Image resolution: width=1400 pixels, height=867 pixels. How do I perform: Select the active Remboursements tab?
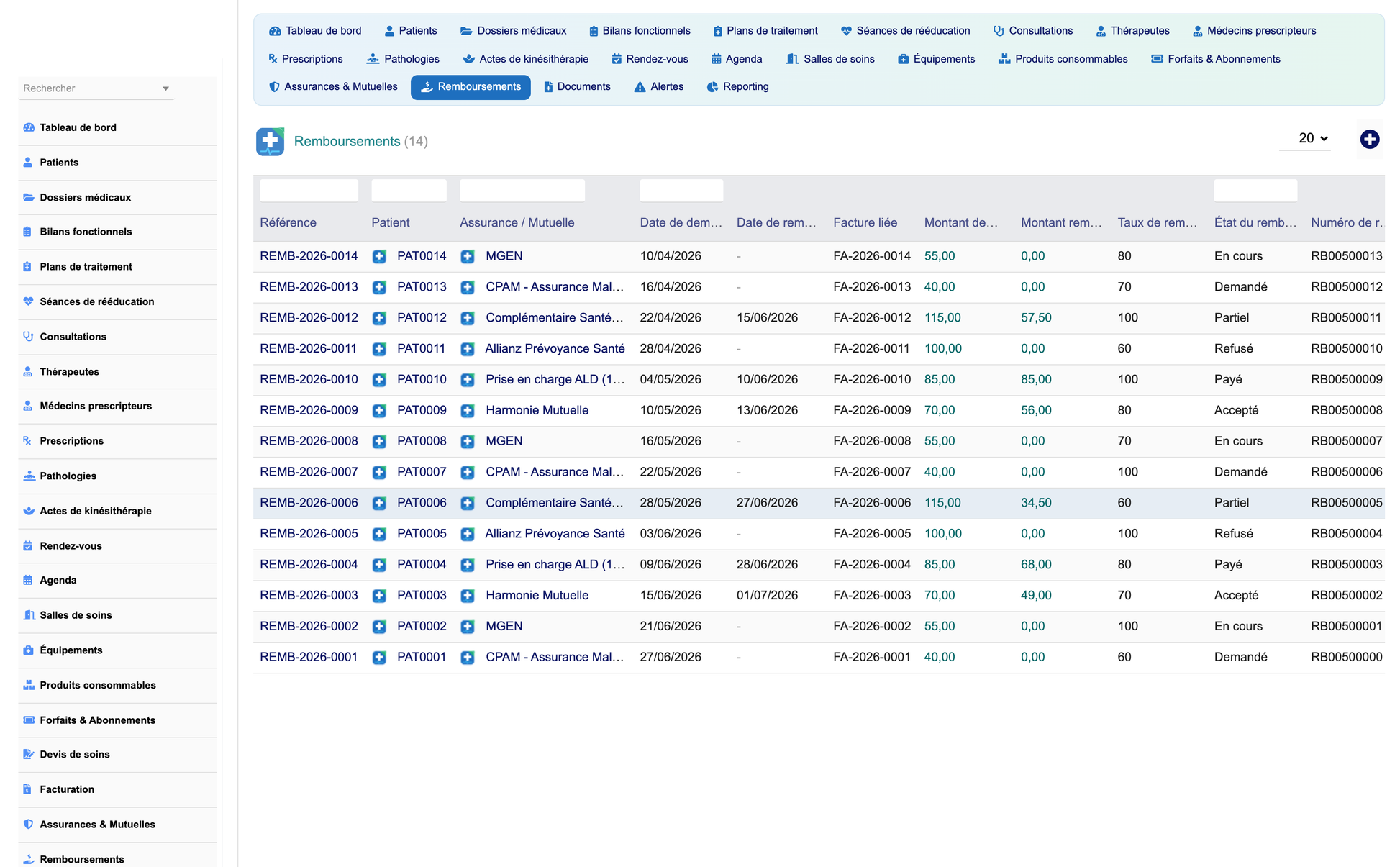coord(471,87)
